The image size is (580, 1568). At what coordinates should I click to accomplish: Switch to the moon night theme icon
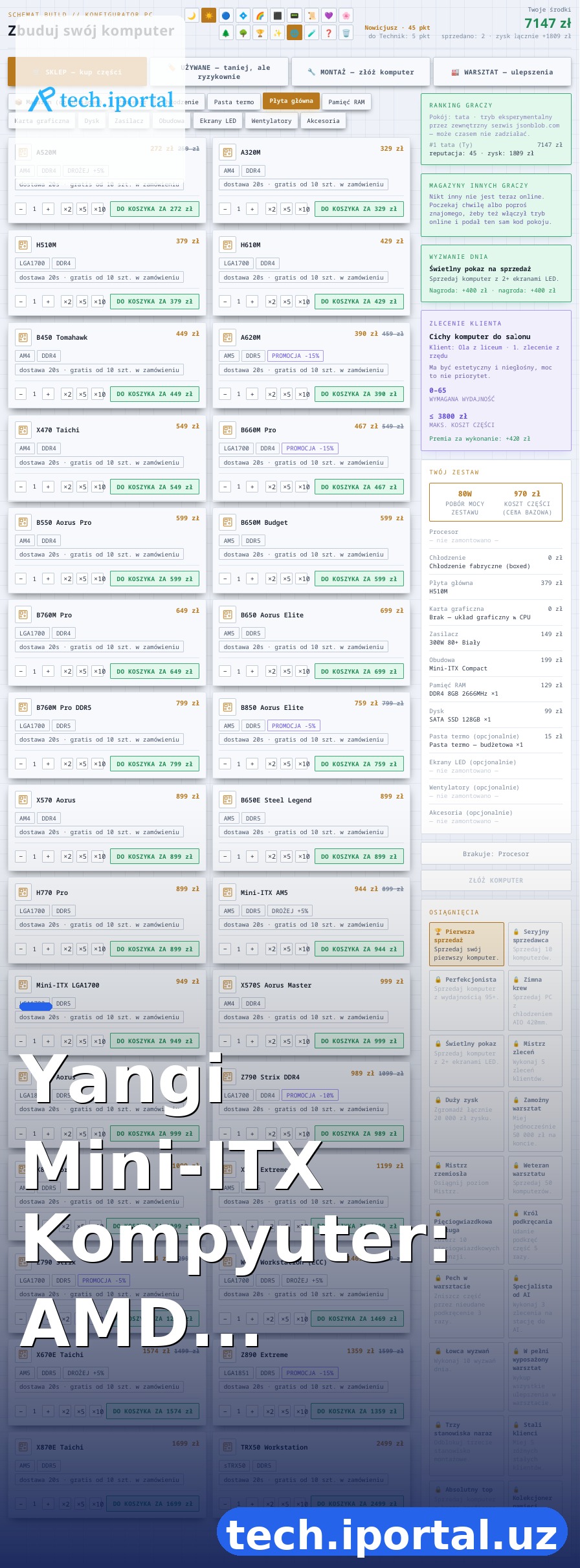192,15
